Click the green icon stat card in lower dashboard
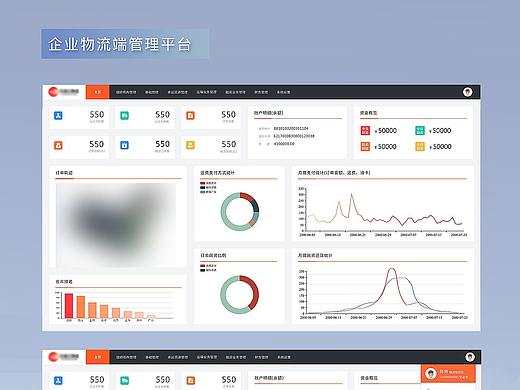The image size is (520, 390). 144,381
